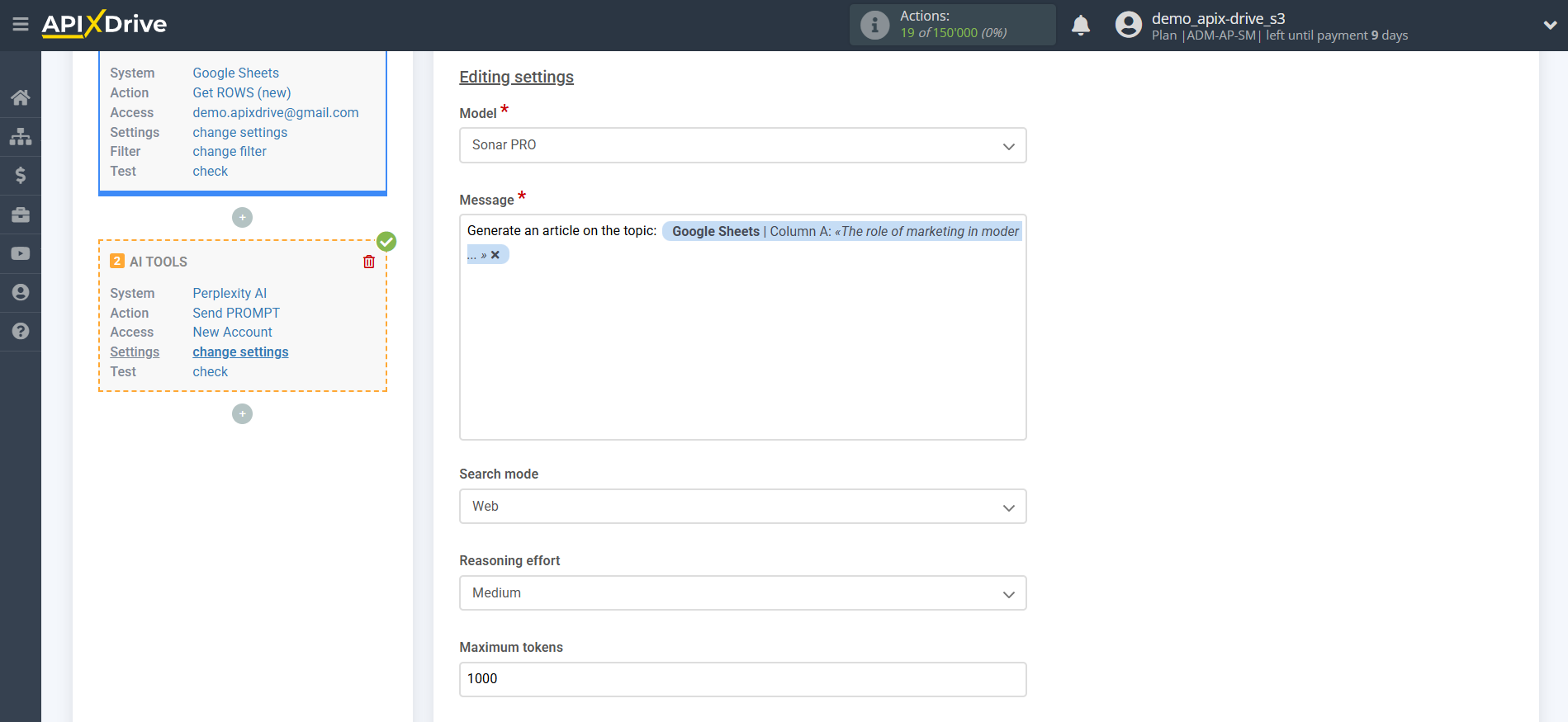Open the profile sidebar icon
Image resolution: width=1568 pixels, height=722 pixels.
(21, 292)
